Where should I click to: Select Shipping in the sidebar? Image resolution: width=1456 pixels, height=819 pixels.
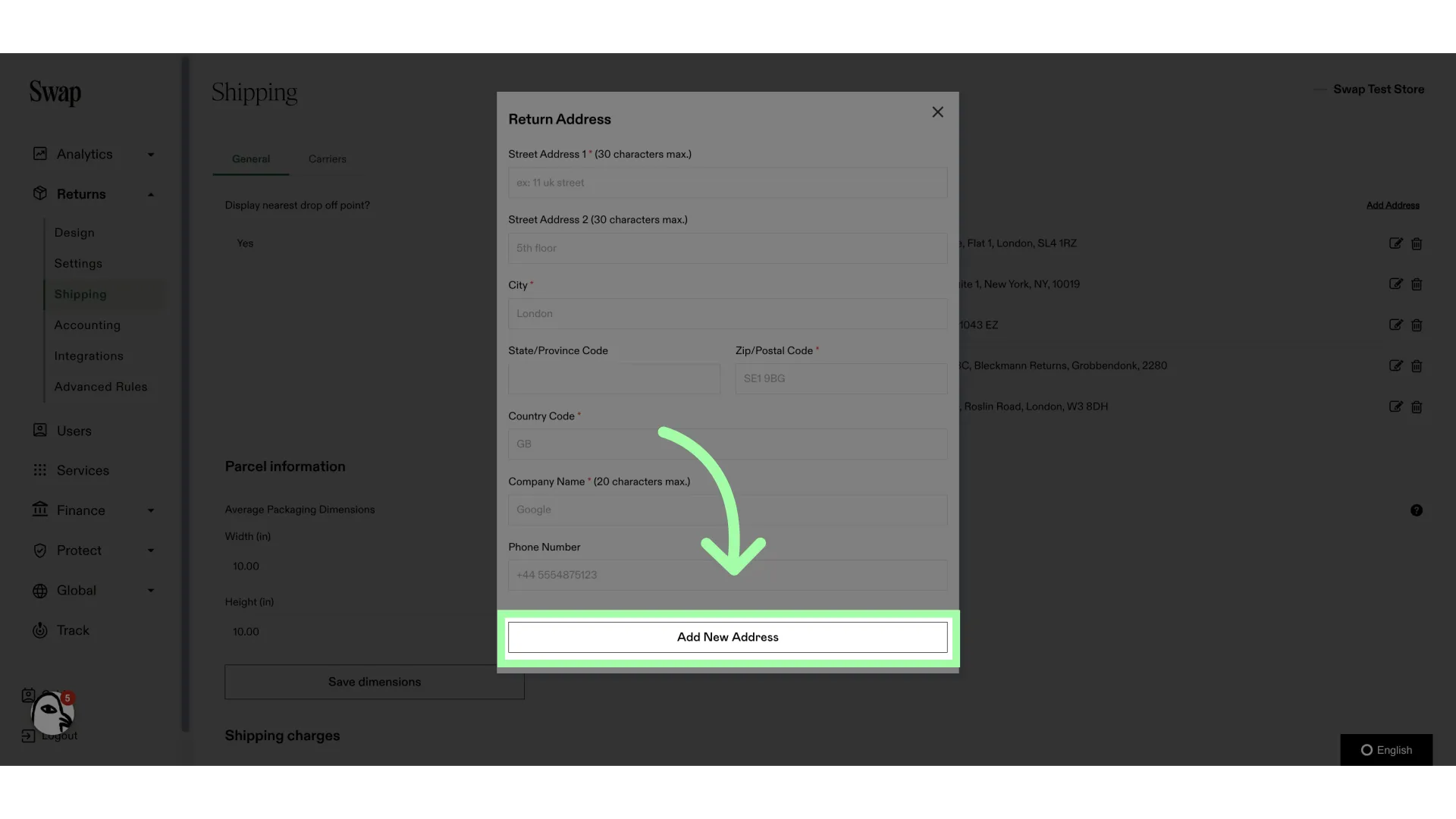[x=80, y=294]
